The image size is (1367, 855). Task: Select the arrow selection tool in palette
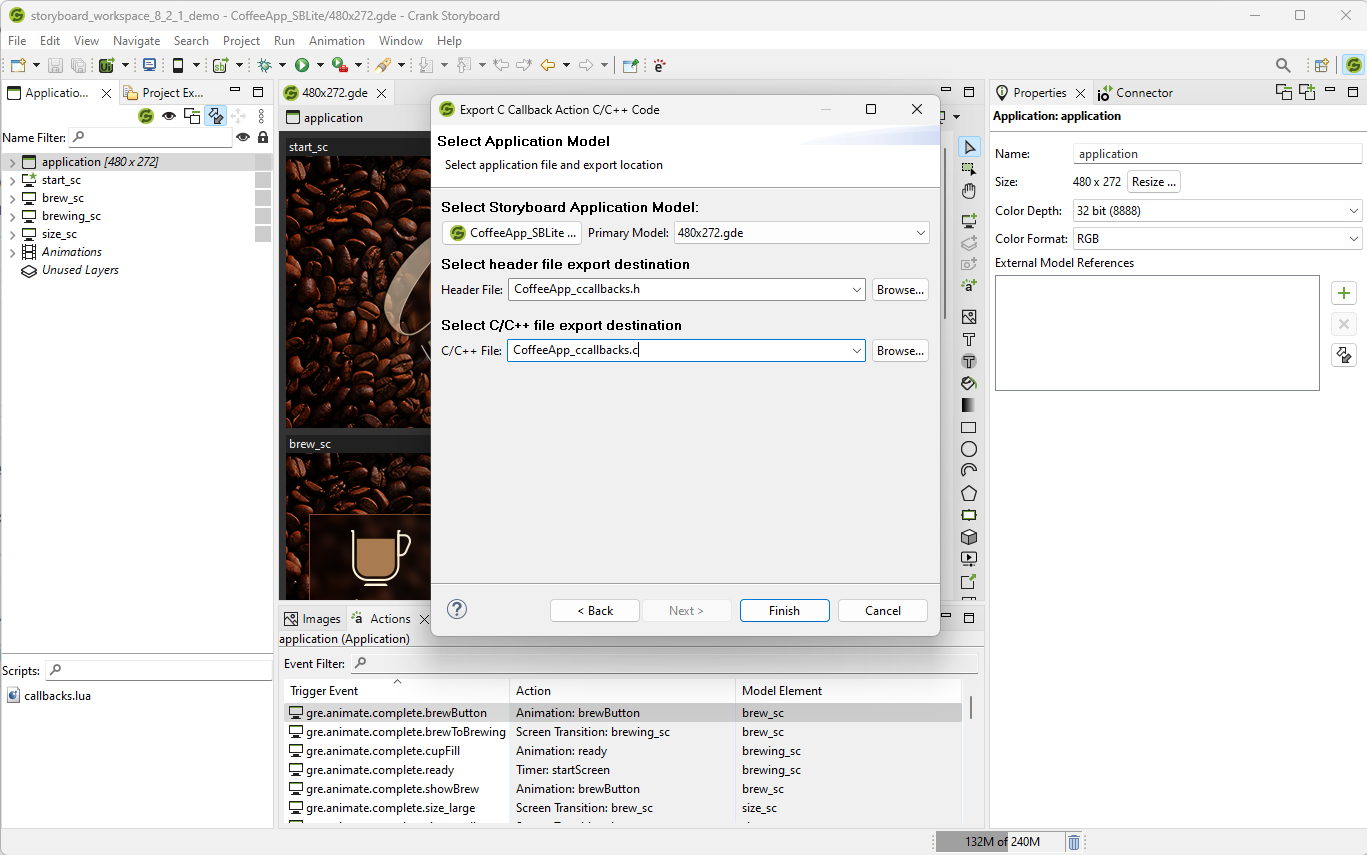tap(969, 147)
